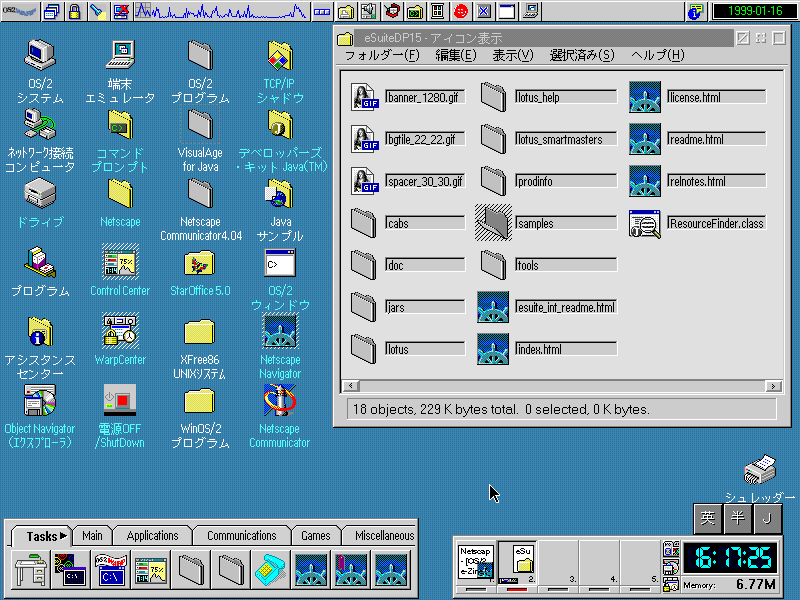Screen dimensions: 800x600
Task: Select the Java サンプル folder icon
Action: 280,194
